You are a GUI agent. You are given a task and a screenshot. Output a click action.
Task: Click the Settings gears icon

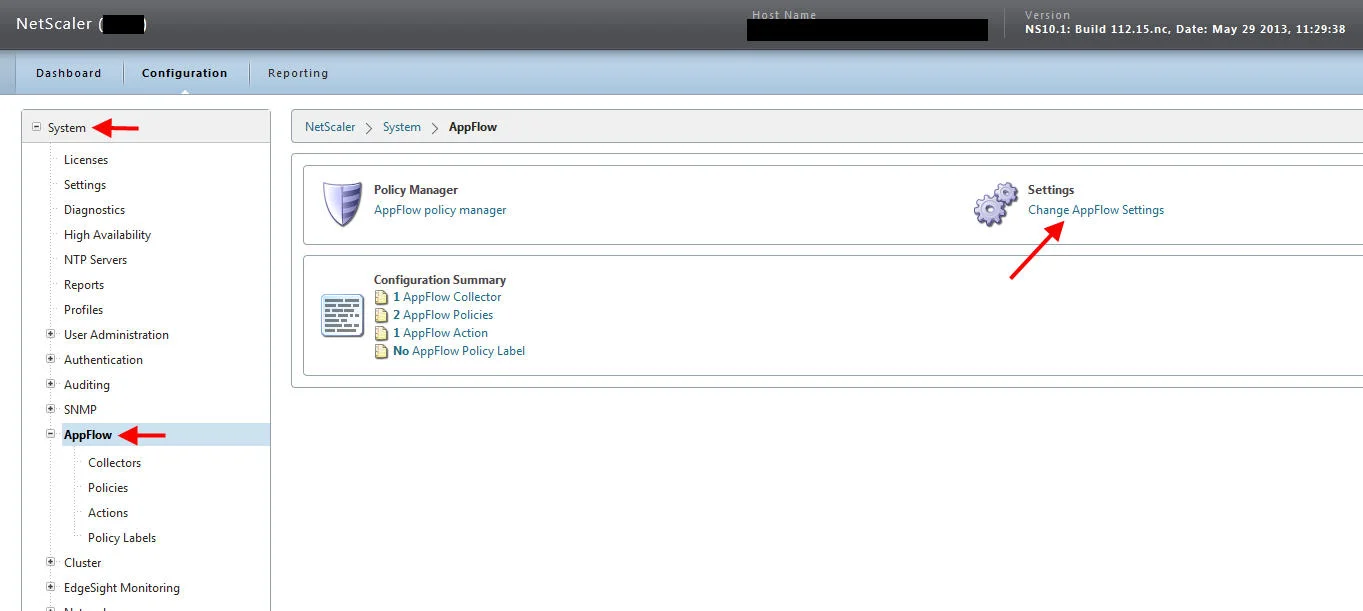pyautogui.click(x=996, y=204)
